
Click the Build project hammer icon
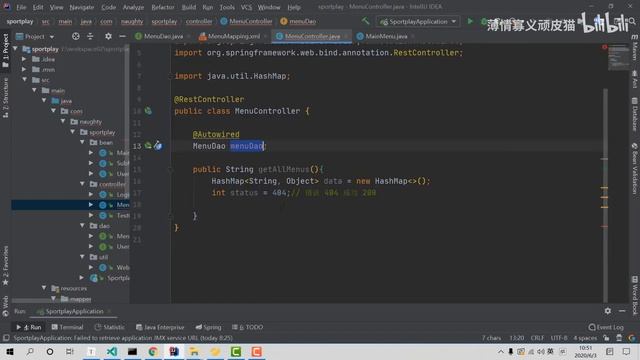(x=365, y=21)
